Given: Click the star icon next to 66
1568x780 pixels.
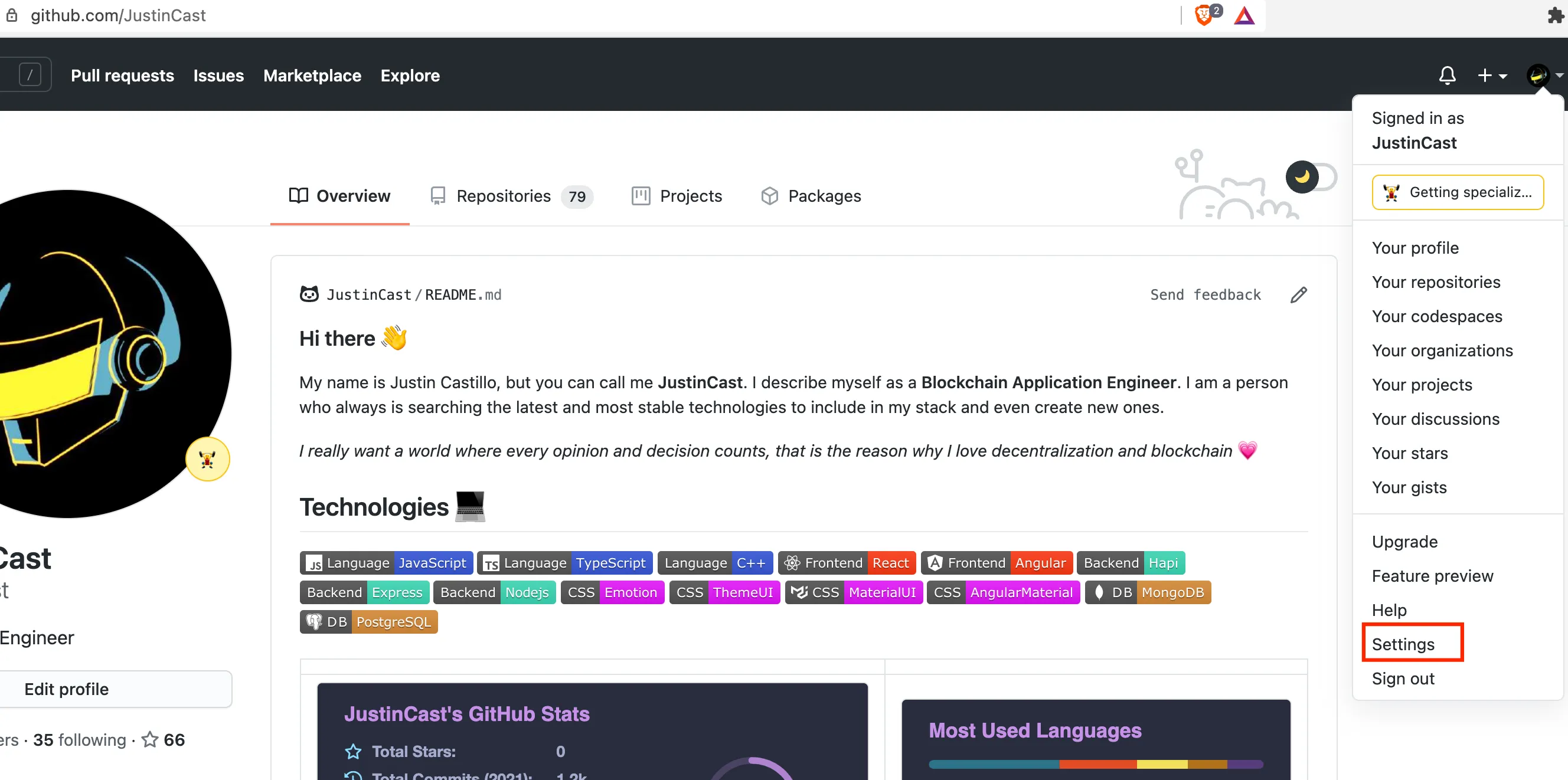Looking at the screenshot, I should (150, 739).
